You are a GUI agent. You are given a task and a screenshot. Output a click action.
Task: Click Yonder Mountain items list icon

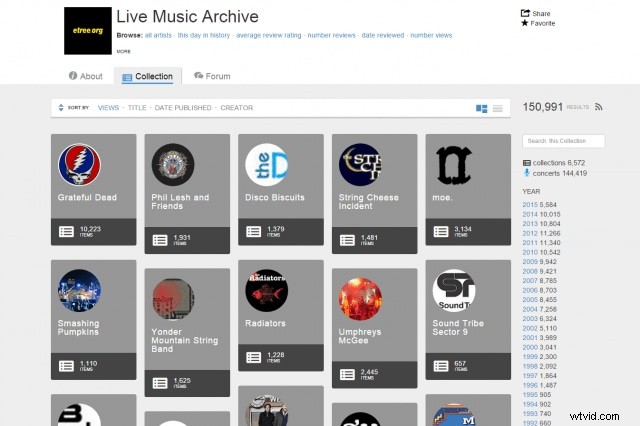point(160,383)
